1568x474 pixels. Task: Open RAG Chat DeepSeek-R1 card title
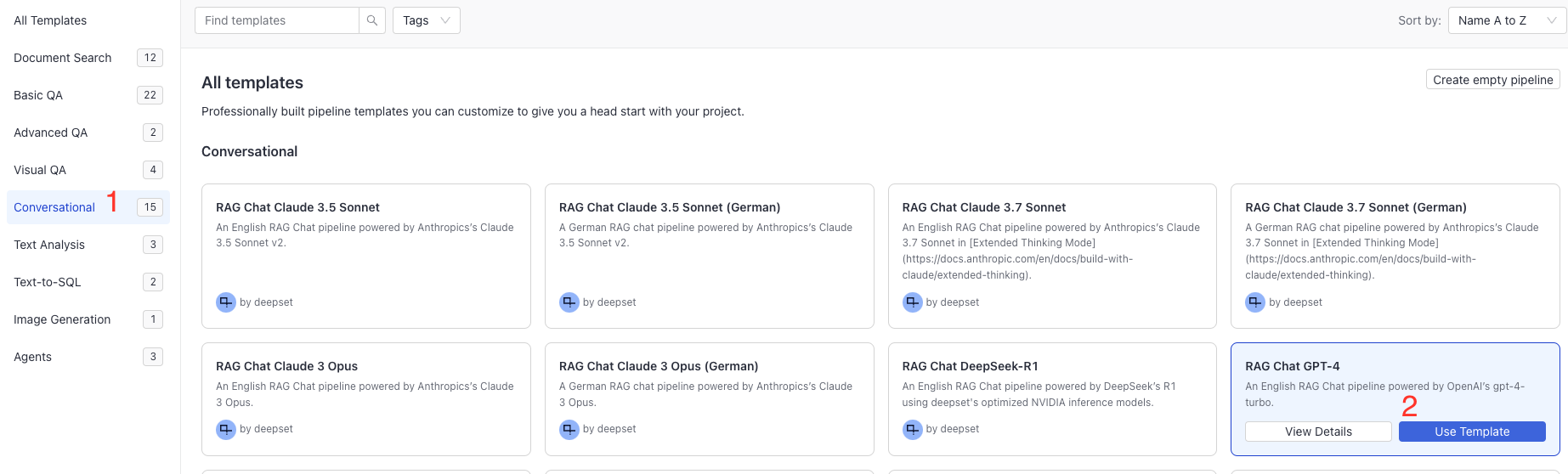tap(971, 366)
